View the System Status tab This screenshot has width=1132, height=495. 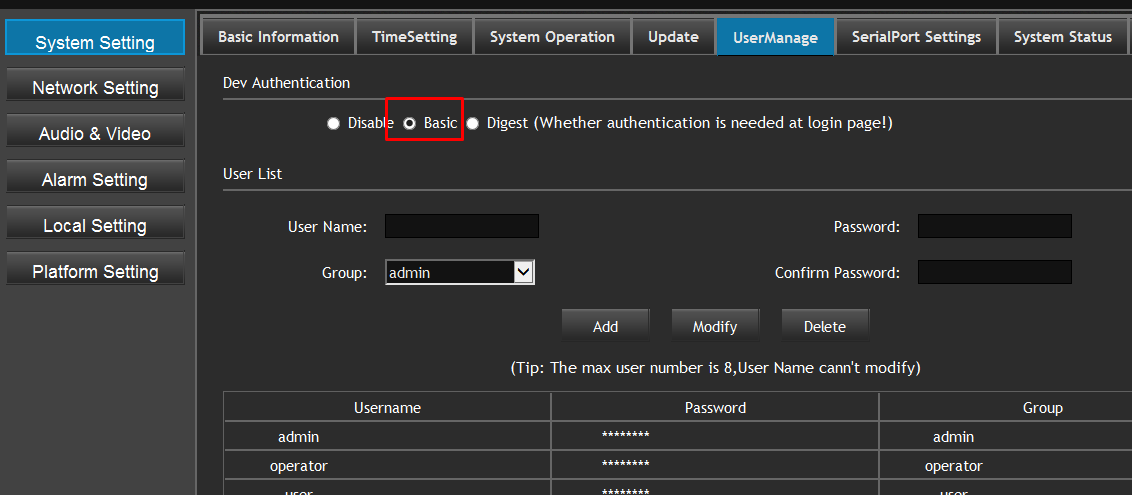(1062, 37)
